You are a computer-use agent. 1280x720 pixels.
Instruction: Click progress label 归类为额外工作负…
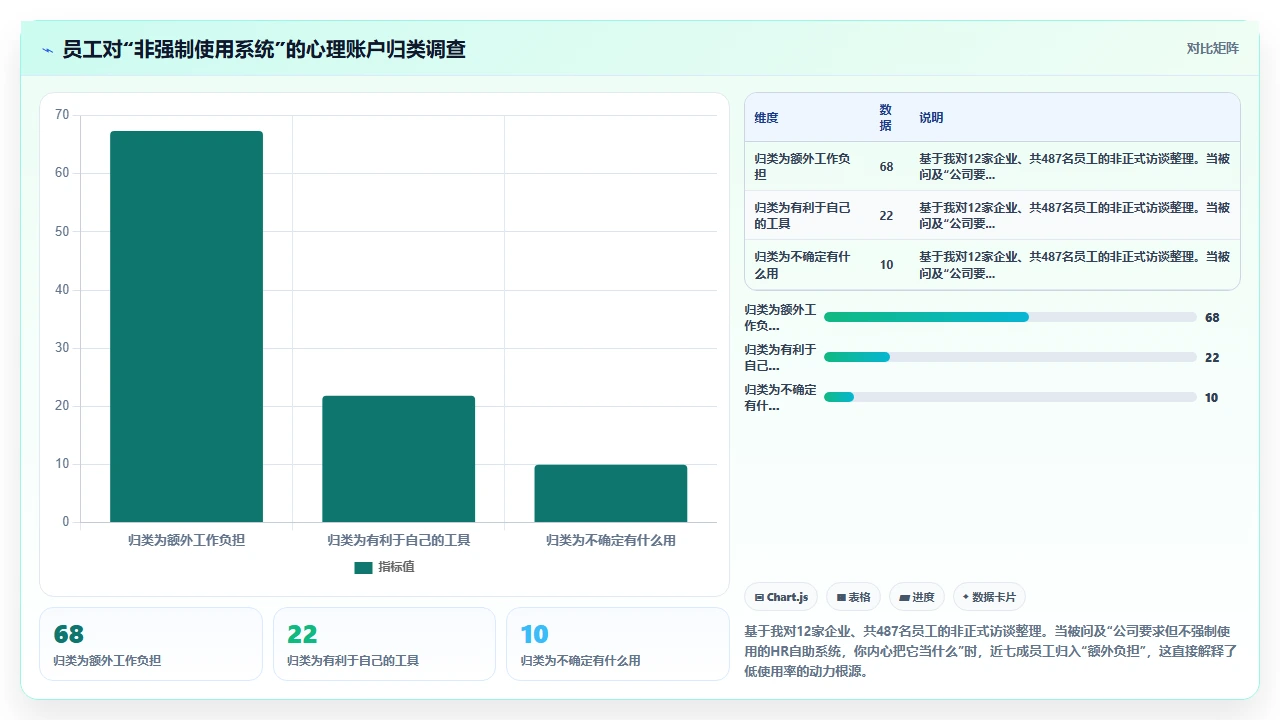click(x=780, y=317)
